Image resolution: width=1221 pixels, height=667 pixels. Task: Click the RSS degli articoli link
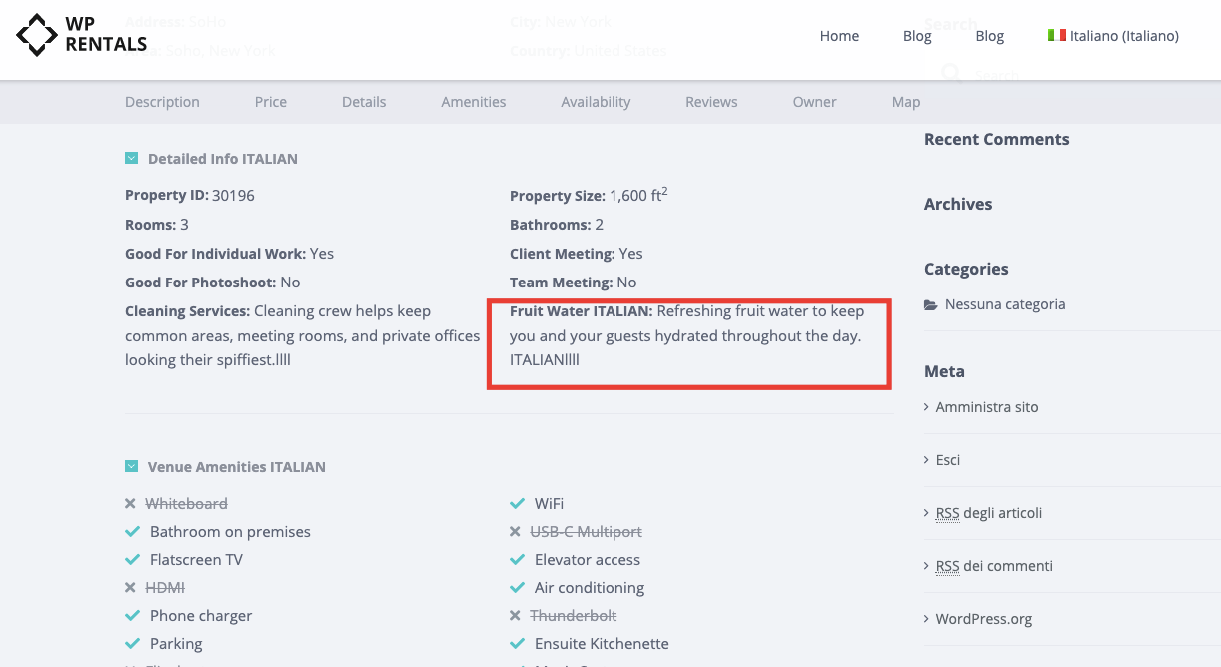(x=989, y=512)
